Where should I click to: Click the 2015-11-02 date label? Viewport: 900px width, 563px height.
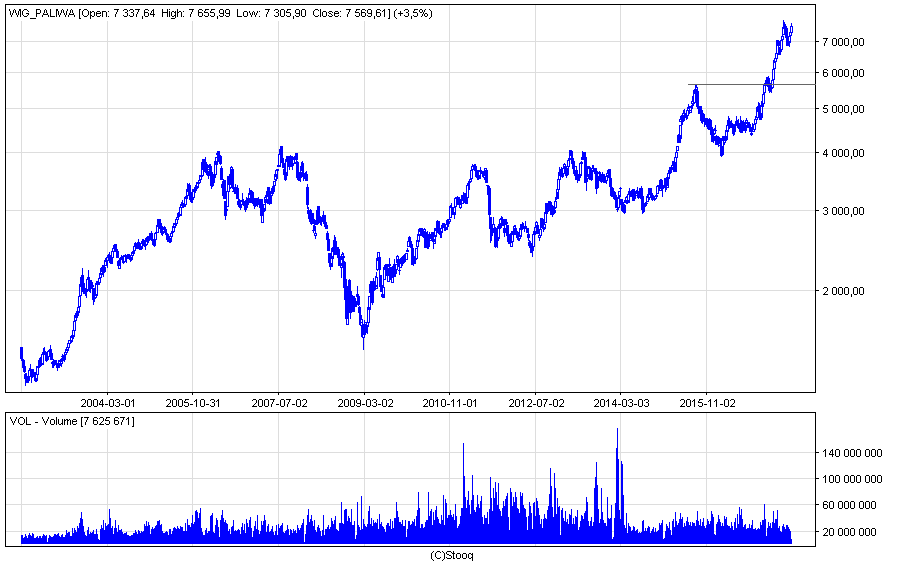point(707,403)
